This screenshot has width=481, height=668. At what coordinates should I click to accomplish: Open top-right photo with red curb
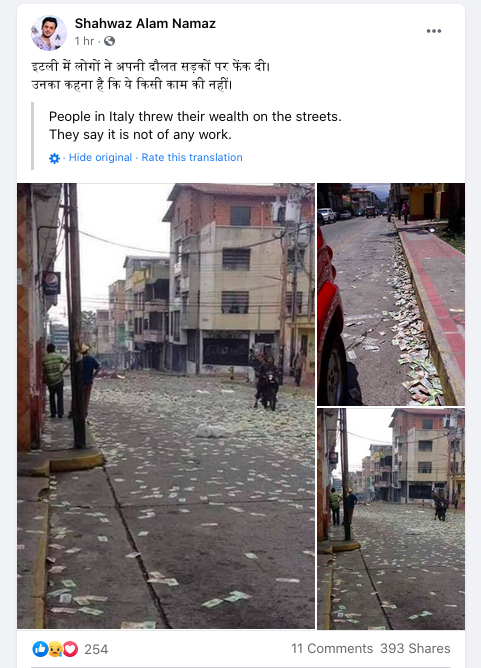coord(391,294)
